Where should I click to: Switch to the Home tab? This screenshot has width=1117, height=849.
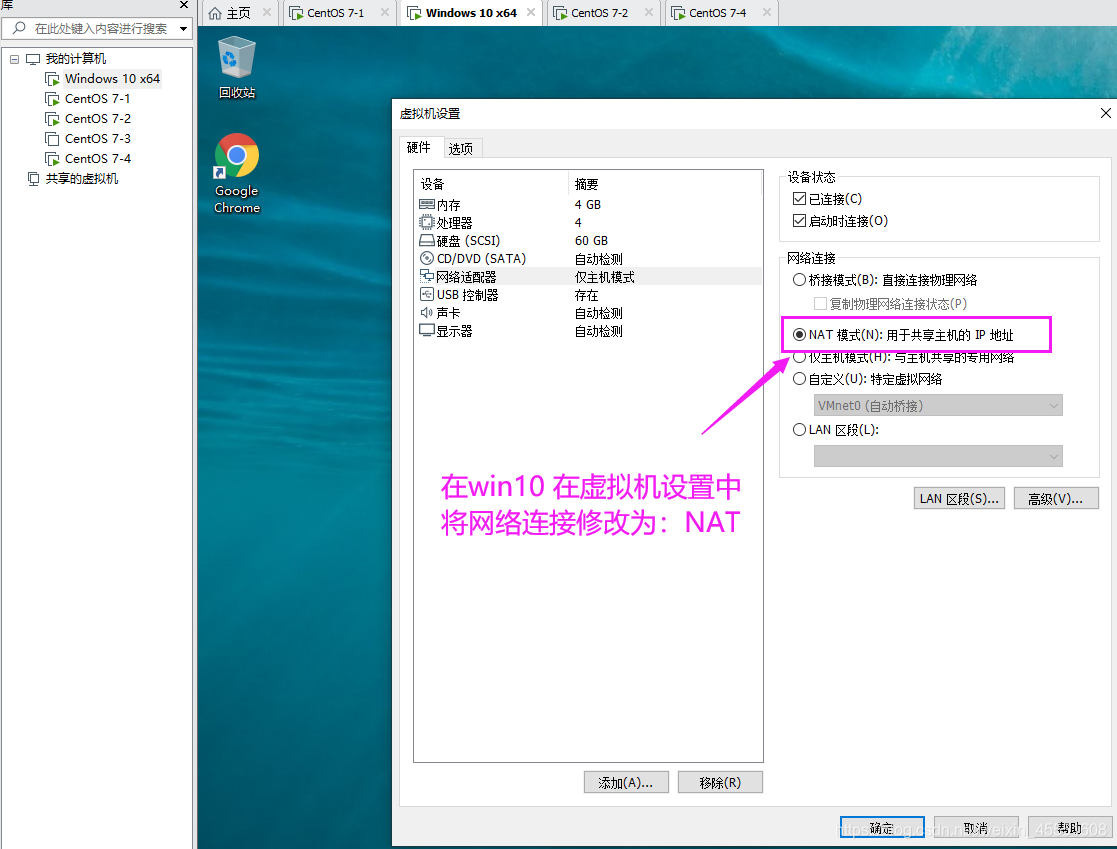point(239,13)
